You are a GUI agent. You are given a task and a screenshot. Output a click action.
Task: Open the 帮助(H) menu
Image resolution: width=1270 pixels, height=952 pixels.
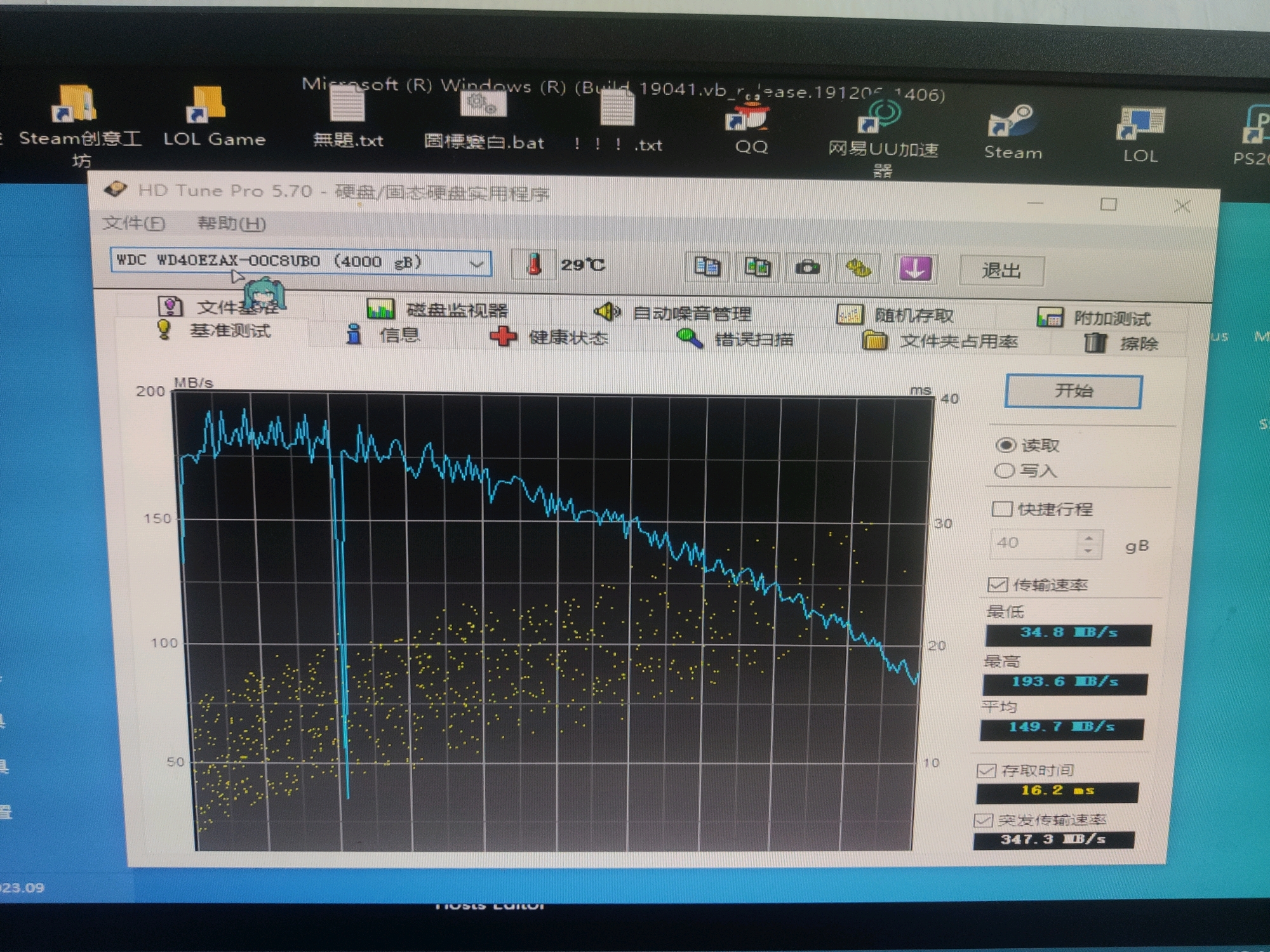231,223
